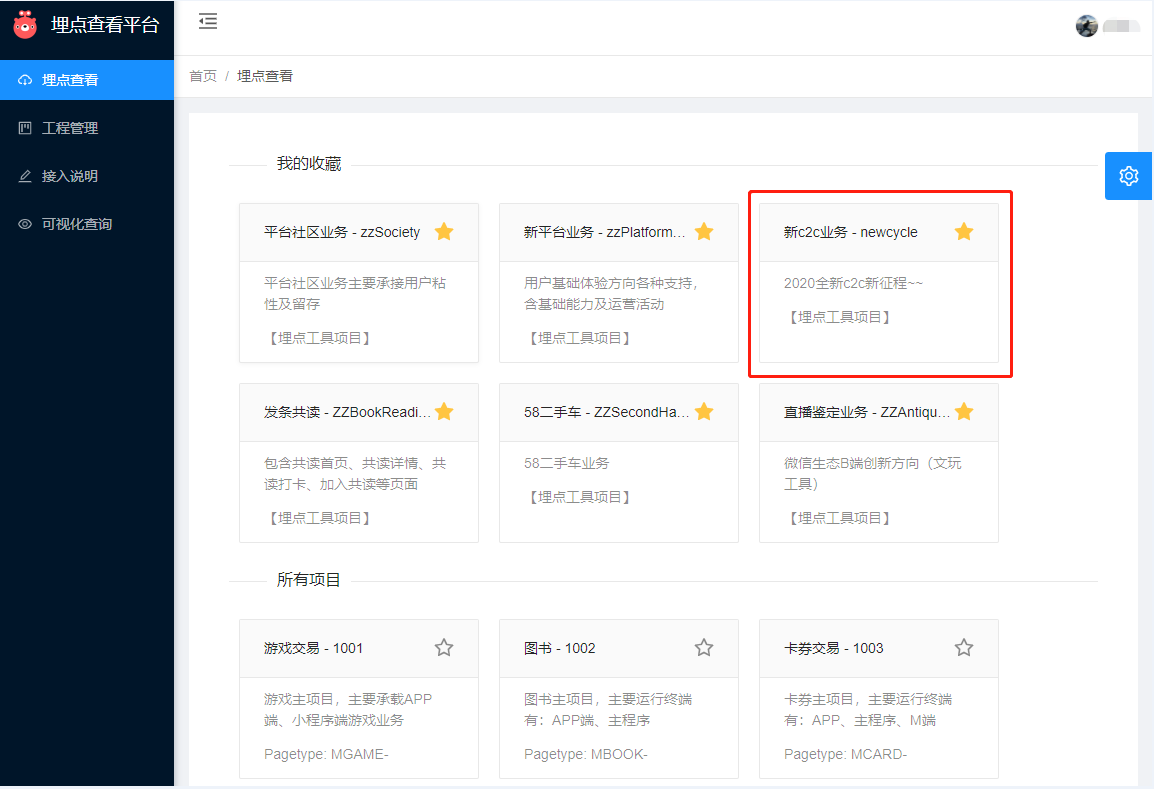Viewport: 1154px width, 789px height.
Task: Unfavorite the 平台社区业务 - zzSociety star
Action: tap(444, 232)
